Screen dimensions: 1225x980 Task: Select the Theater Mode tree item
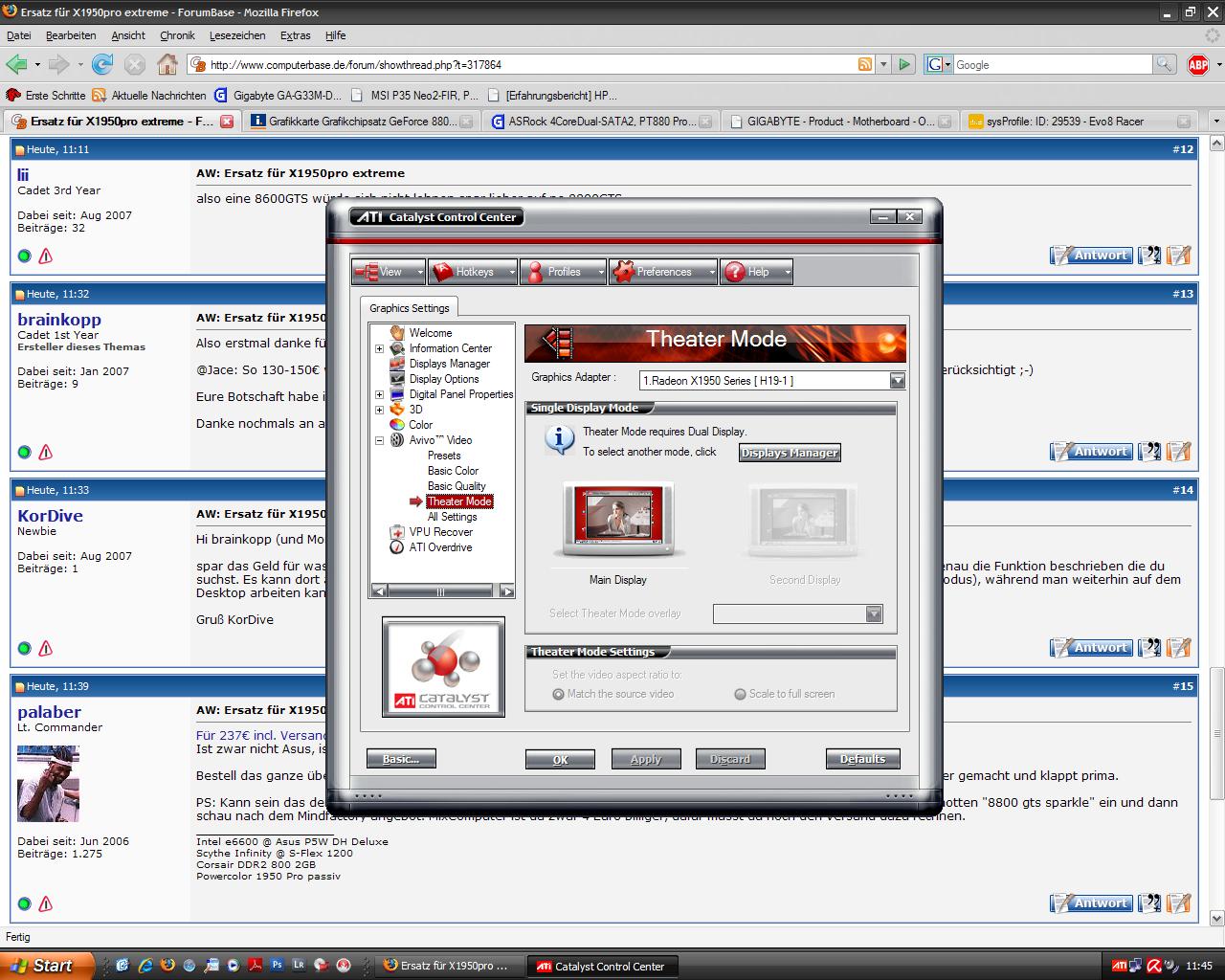point(459,501)
